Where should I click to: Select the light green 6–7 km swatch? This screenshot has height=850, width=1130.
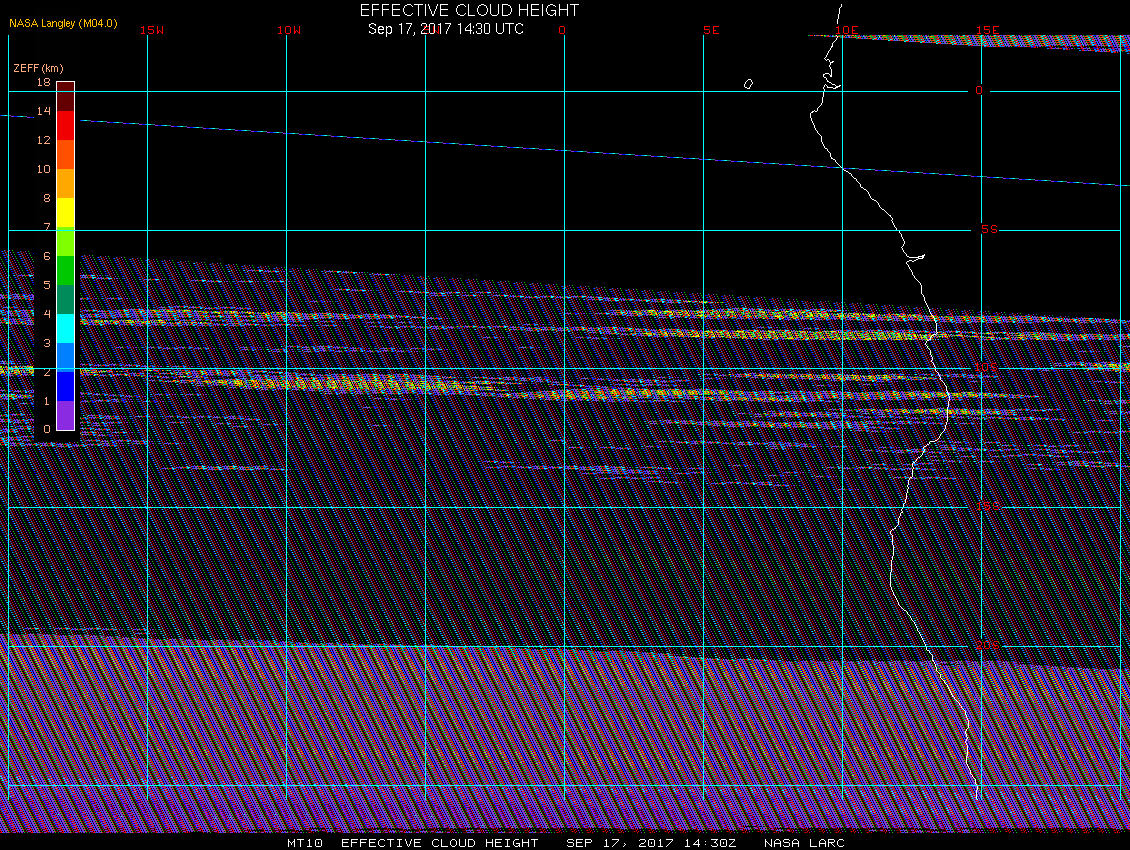pyautogui.click(x=66, y=242)
